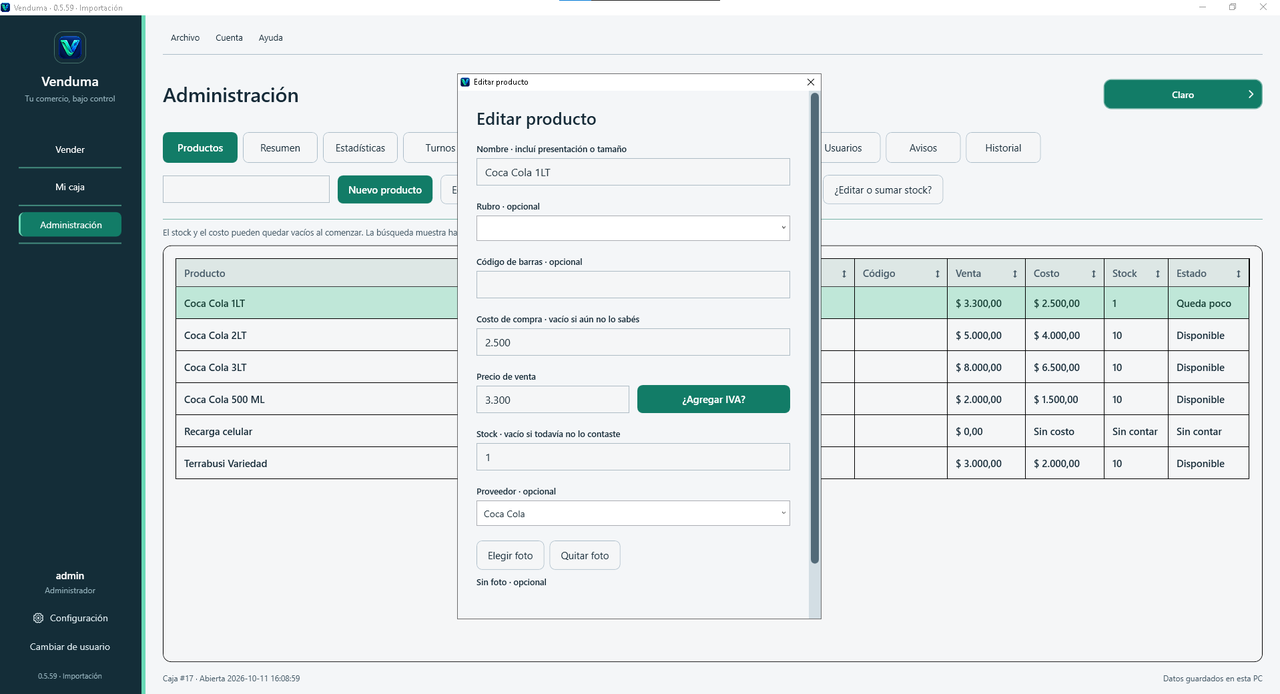Image resolution: width=1280 pixels, height=694 pixels.
Task: Select the Recarga celular row
Action: [x=712, y=431]
